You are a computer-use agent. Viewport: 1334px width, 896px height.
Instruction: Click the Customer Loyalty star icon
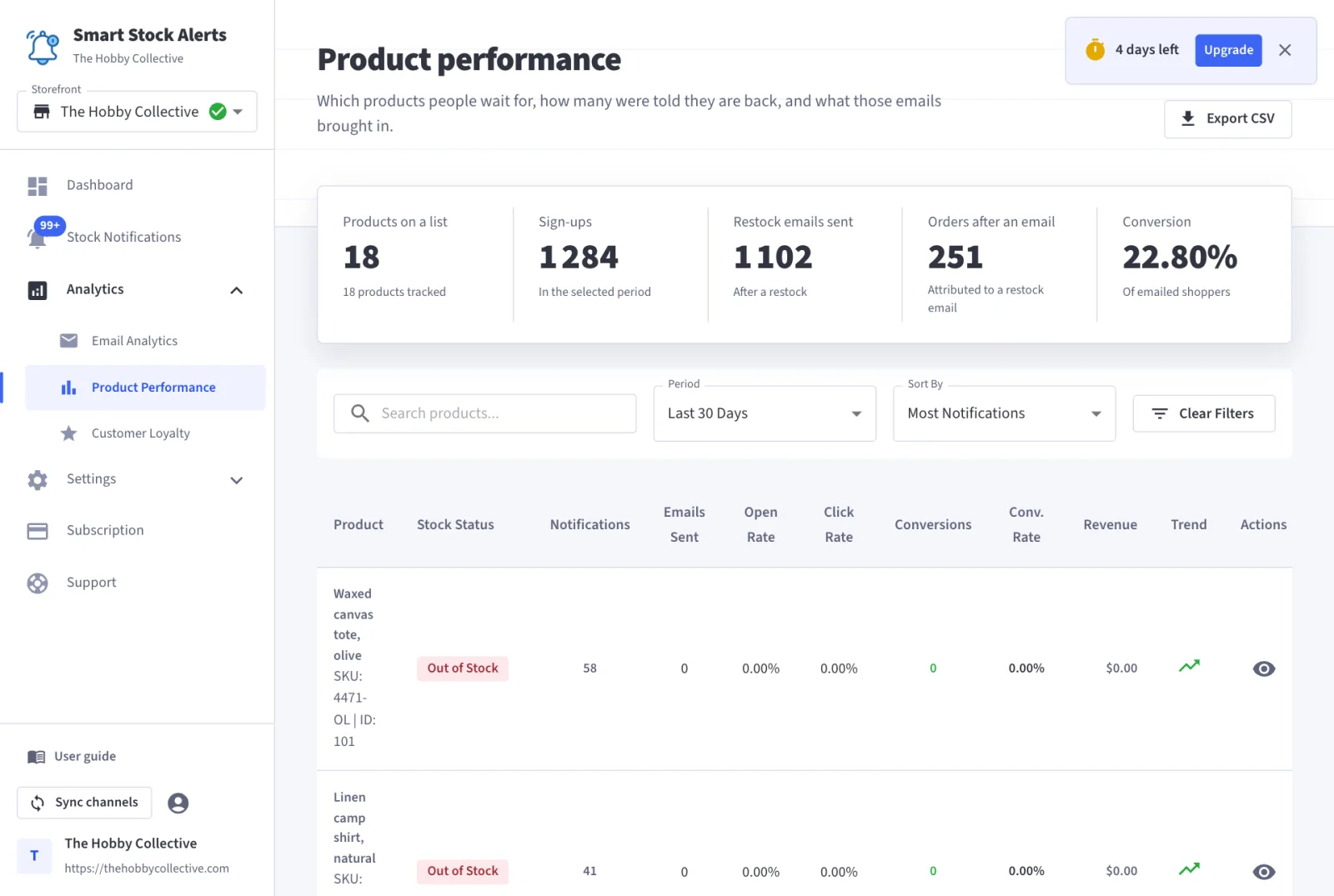pos(69,433)
